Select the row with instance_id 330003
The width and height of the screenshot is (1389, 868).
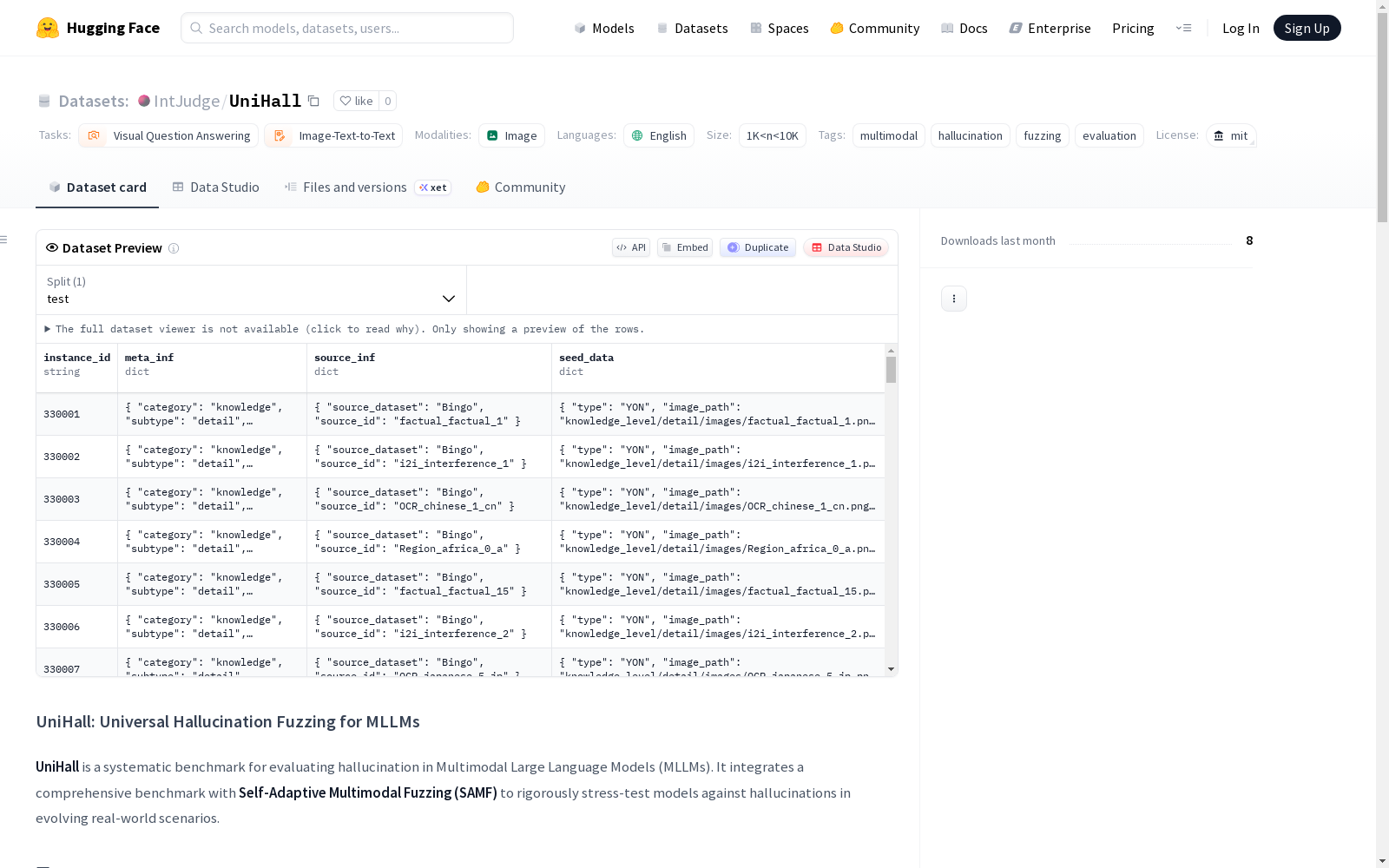click(460, 499)
